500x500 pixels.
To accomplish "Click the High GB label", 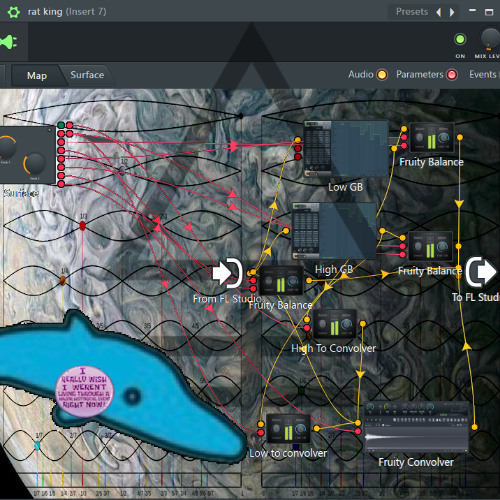I will pos(334,269).
